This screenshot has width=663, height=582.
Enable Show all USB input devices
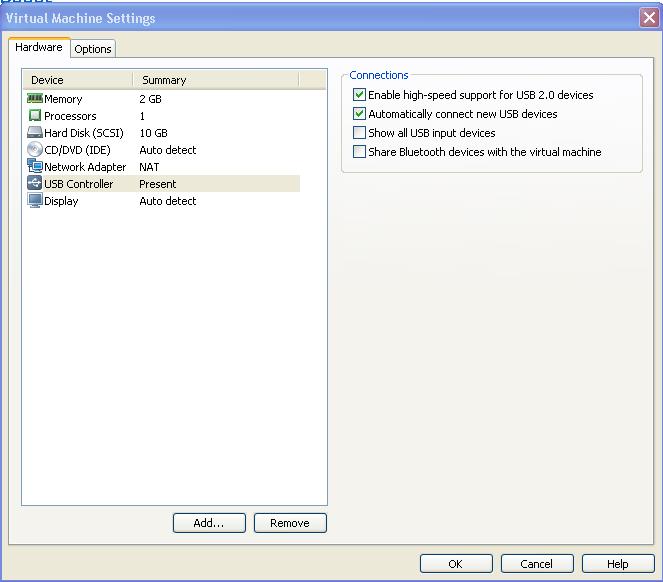[x=359, y=133]
